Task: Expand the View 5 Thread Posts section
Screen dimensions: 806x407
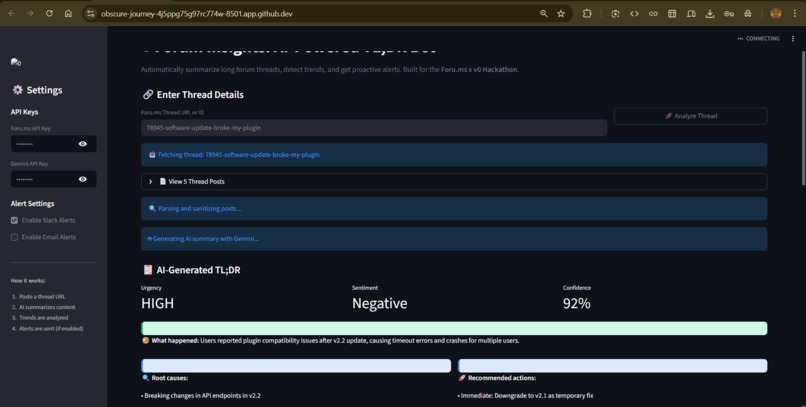Action: pos(454,181)
